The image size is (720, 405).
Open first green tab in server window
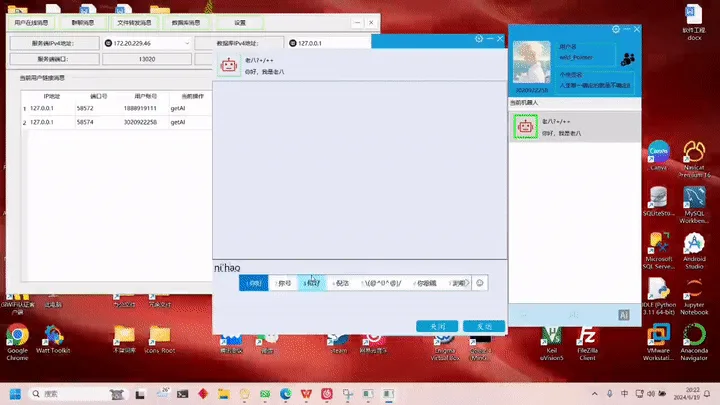click(31, 22)
